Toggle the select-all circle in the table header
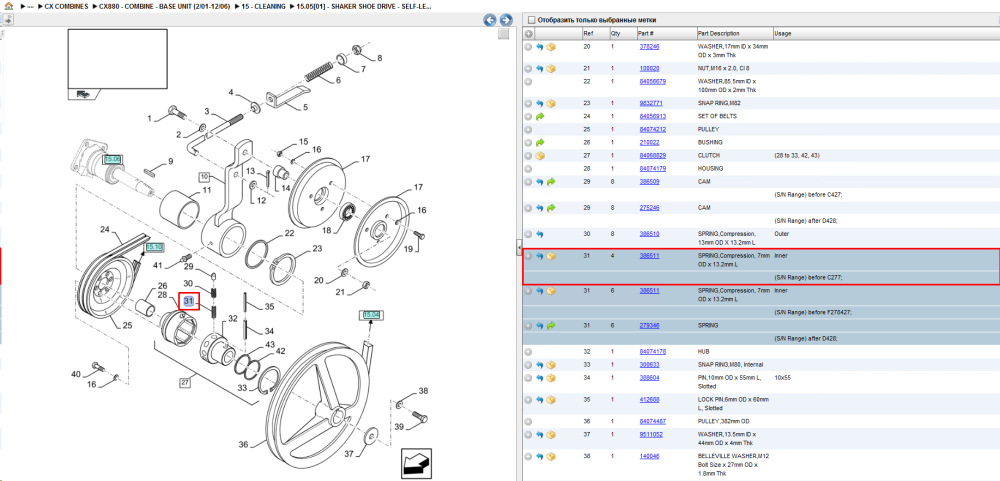This screenshot has width=1000, height=481. pos(529,34)
